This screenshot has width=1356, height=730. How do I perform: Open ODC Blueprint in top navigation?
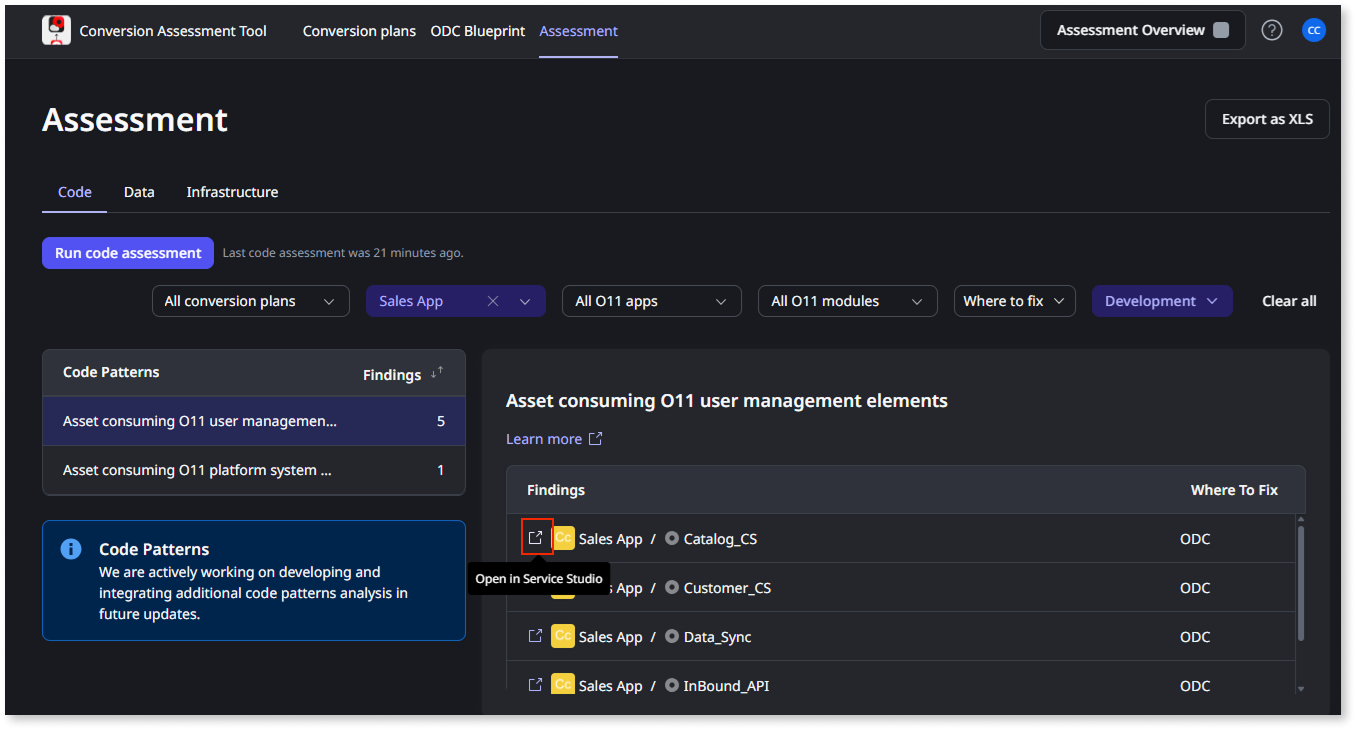pyautogui.click(x=477, y=31)
